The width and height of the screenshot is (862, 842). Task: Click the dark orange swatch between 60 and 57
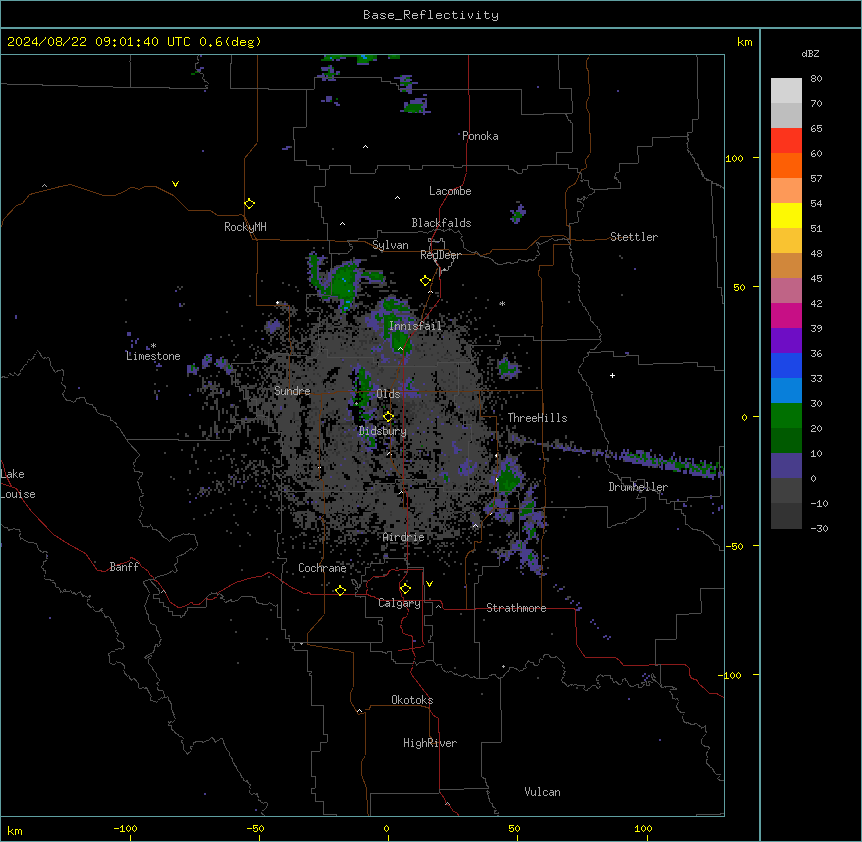pyautogui.click(x=786, y=165)
